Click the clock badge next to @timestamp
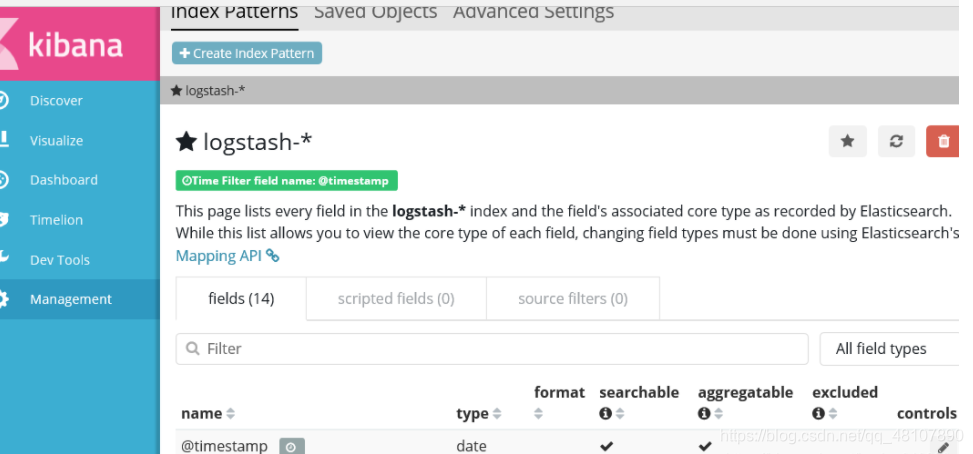973x454 pixels. pos(292,446)
